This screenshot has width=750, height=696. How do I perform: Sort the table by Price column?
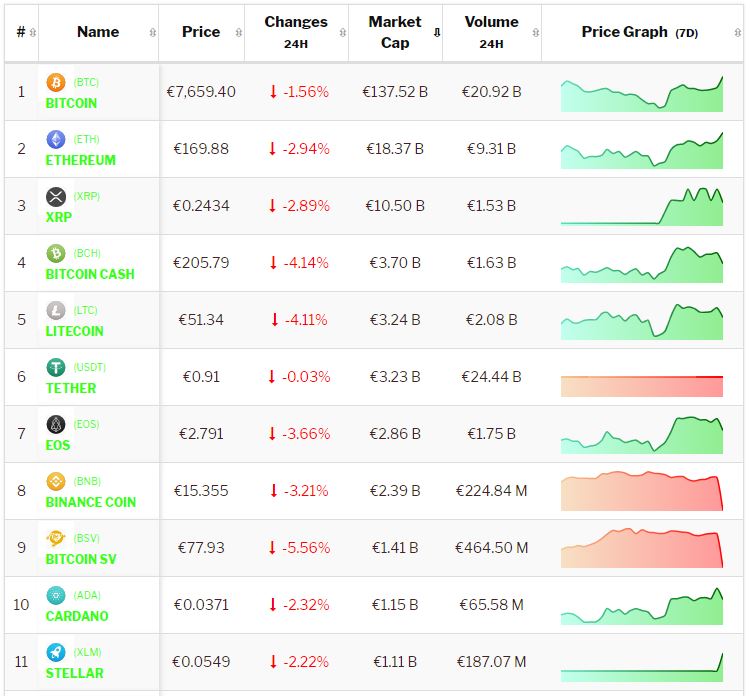tap(201, 32)
